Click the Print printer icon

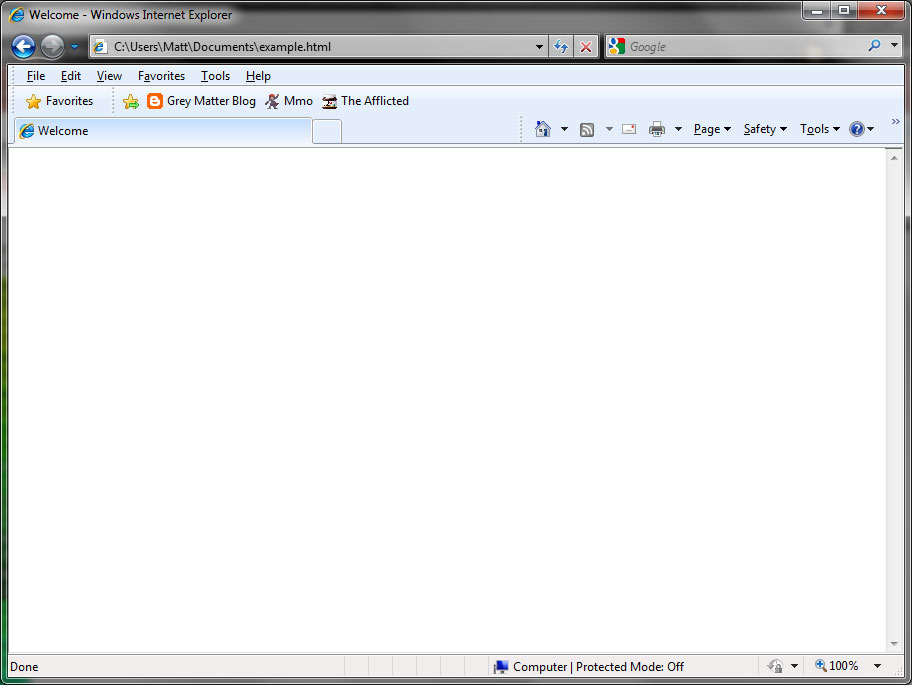[657, 129]
